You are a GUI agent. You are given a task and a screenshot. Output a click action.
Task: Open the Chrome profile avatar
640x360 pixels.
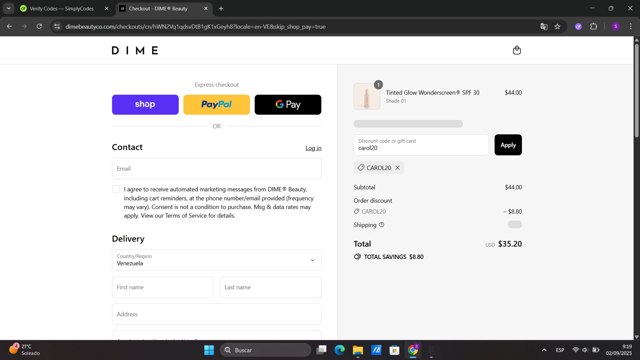pos(616,27)
